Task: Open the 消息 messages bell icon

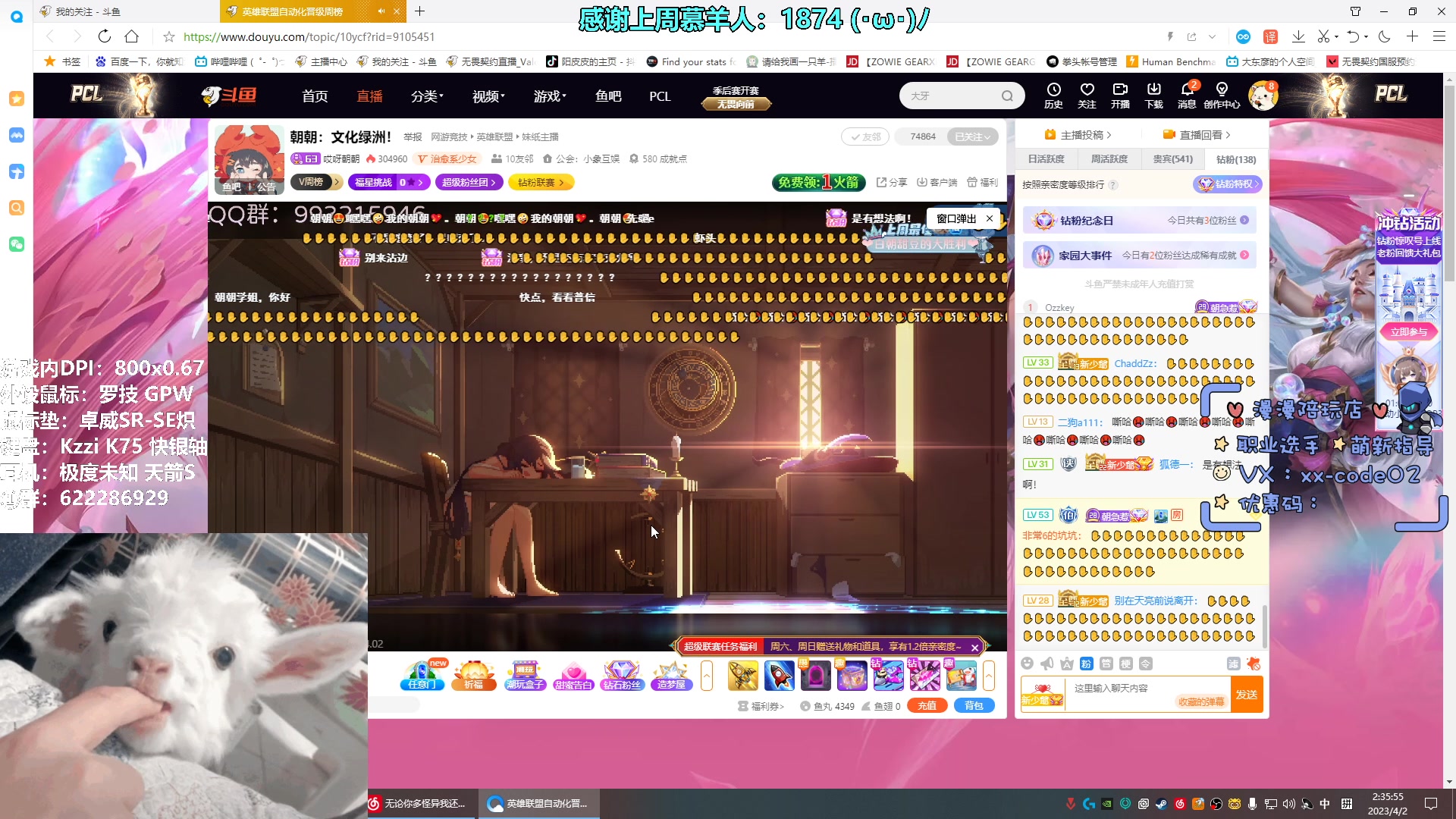Action: click(x=1187, y=96)
